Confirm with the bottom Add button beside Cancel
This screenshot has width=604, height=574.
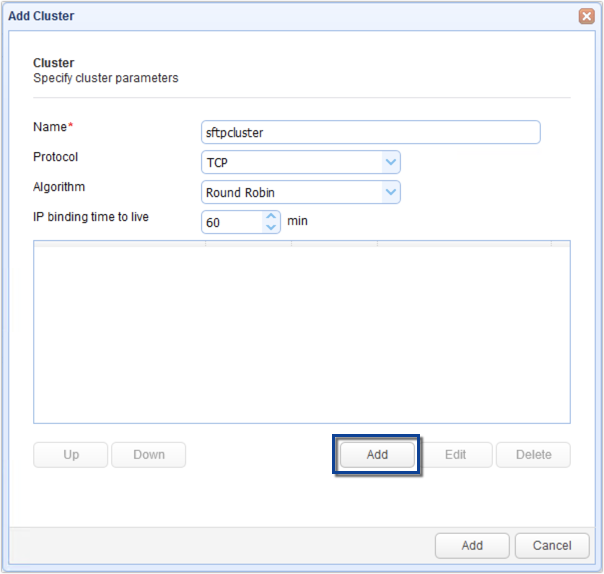coord(472,546)
